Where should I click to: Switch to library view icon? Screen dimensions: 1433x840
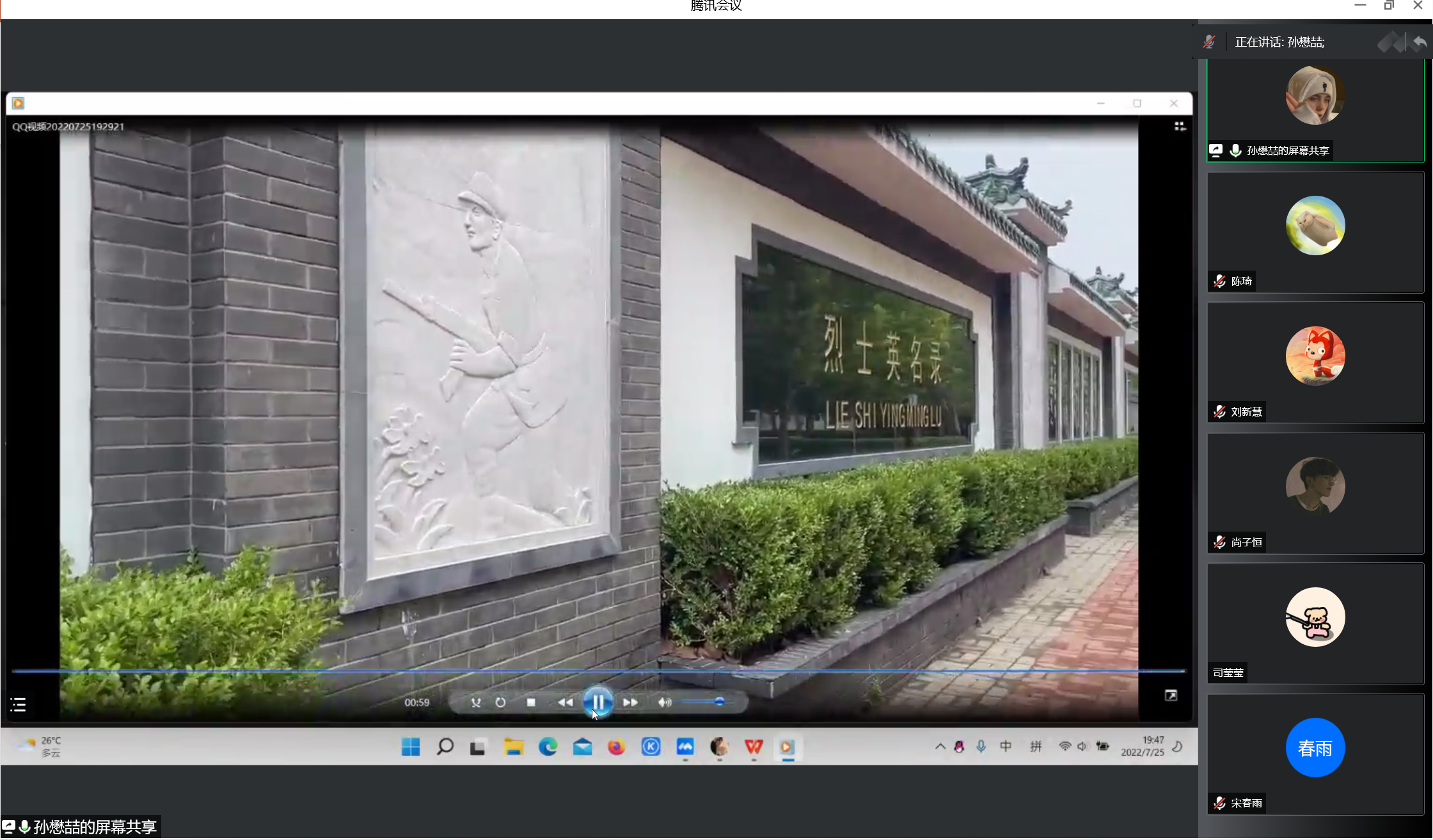pos(1180,127)
